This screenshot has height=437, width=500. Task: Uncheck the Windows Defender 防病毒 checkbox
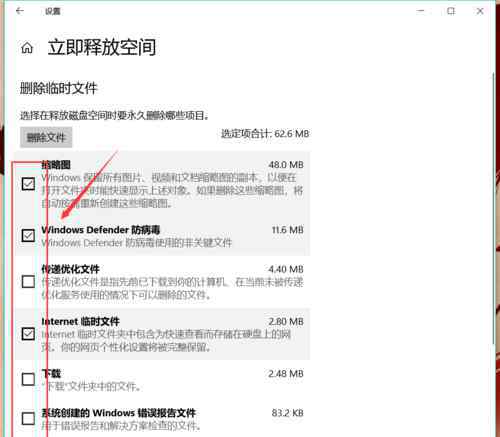point(28,236)
